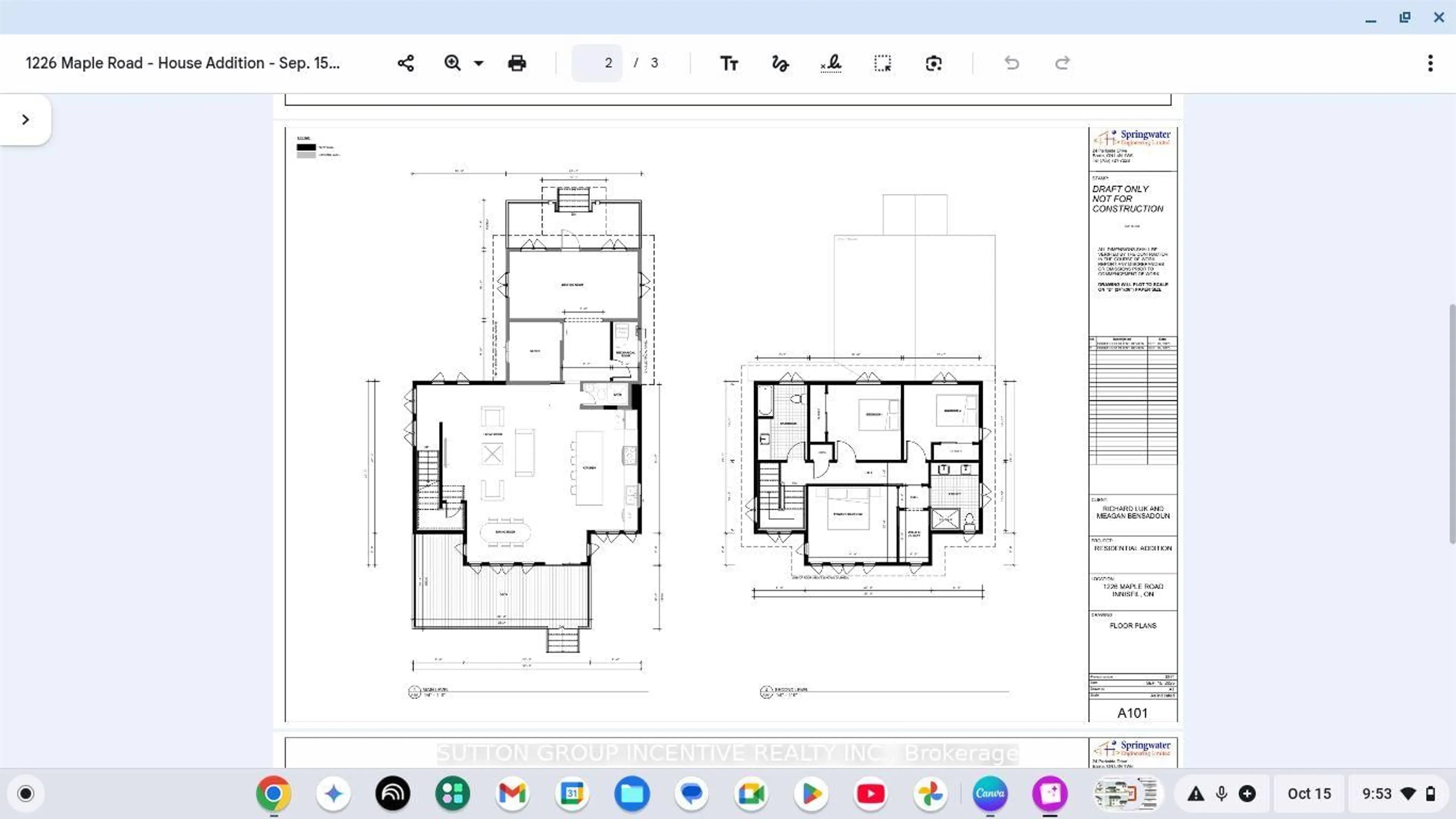
Task: Click the zoom magnifier icon
Action: coord(452,63)
